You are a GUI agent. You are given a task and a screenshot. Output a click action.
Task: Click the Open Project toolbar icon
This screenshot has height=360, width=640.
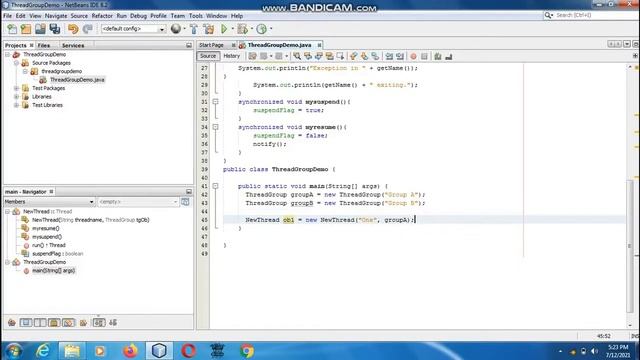coord(40,29)
